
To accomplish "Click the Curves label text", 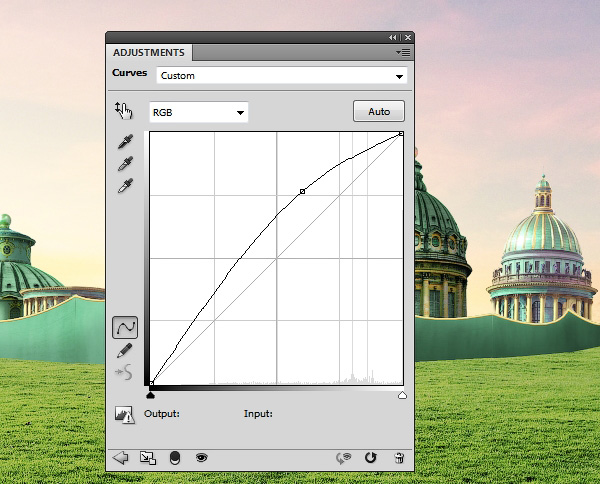I will [x=129, y=73].
